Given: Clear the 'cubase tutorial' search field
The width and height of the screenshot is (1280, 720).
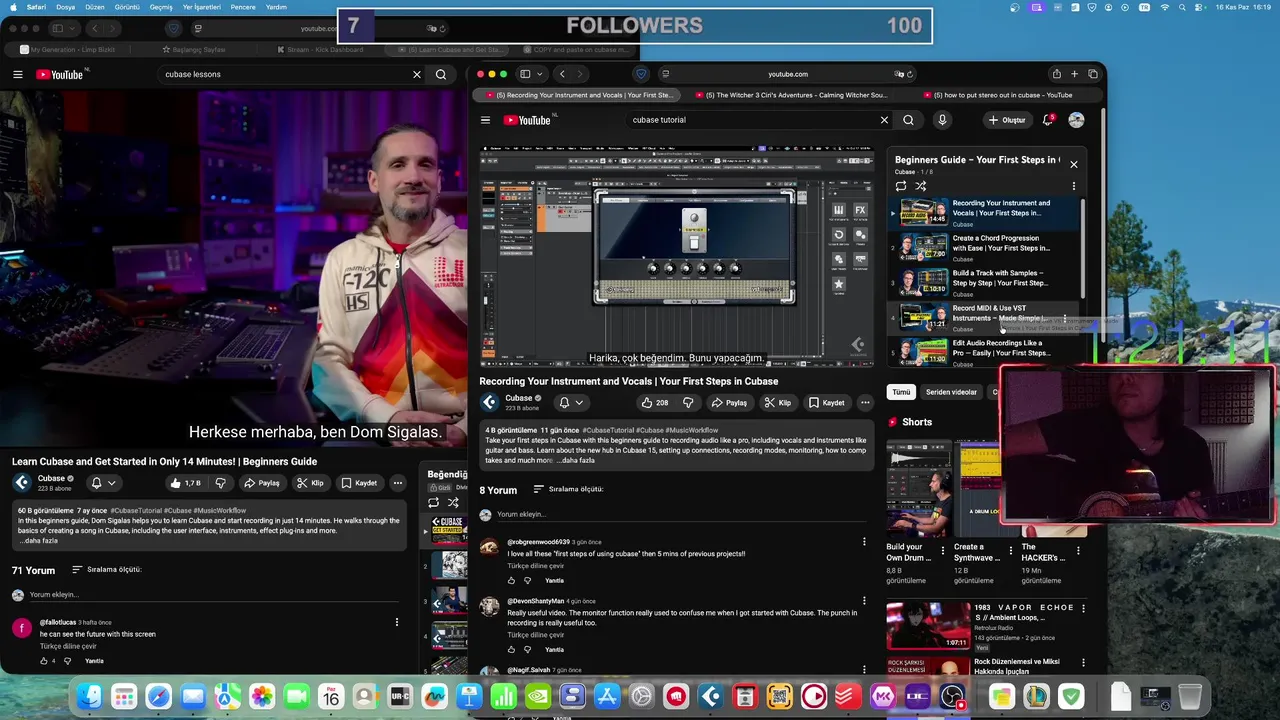Looking at the screenshot, I should (x=884, y=120).
